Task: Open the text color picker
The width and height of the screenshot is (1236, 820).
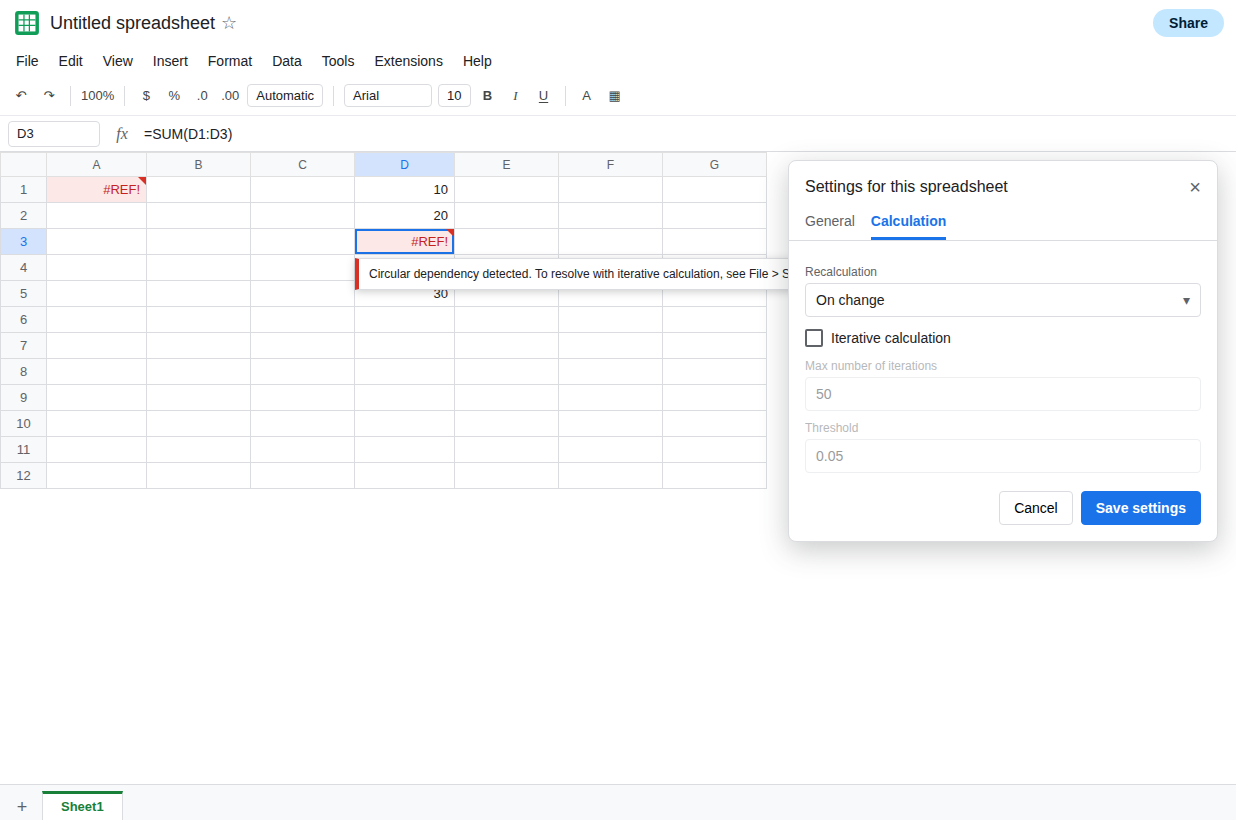Action: tap(587, 96)
